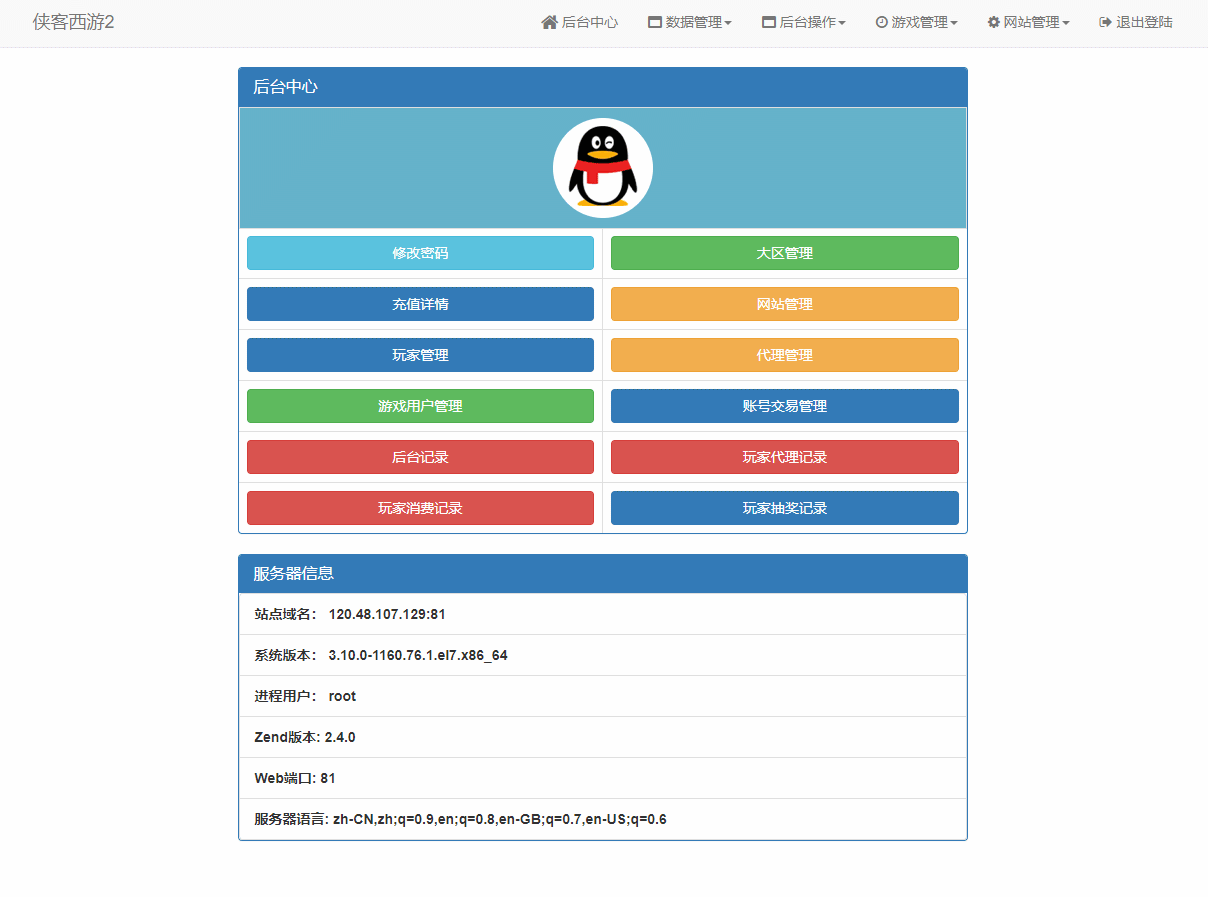Click the window icon beside 后台操作
1208x897 pixels.
[768, 21]
